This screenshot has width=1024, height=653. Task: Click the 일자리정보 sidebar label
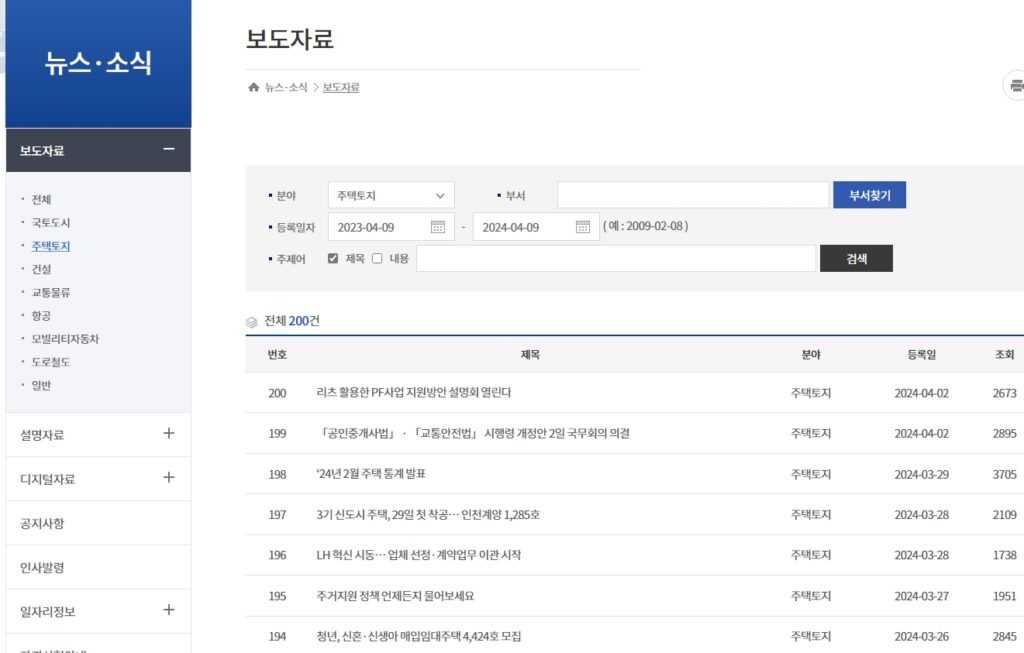(48, 612)
